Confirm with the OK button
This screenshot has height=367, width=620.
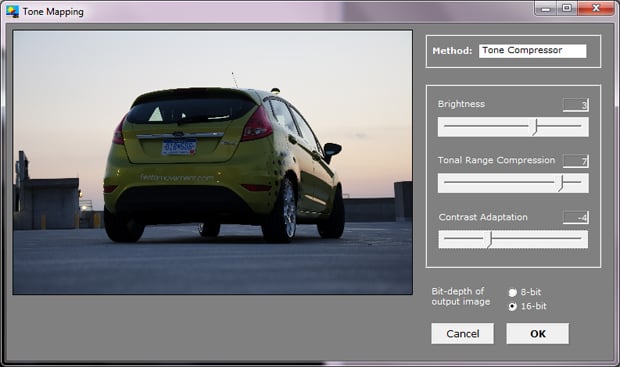[538, 333]
